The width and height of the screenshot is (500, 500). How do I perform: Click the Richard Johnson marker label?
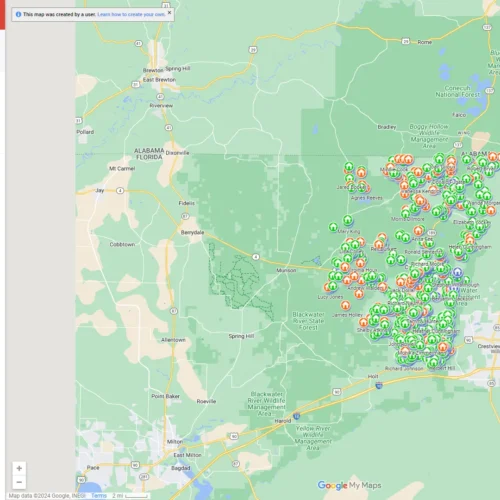[x=404, y=368]
